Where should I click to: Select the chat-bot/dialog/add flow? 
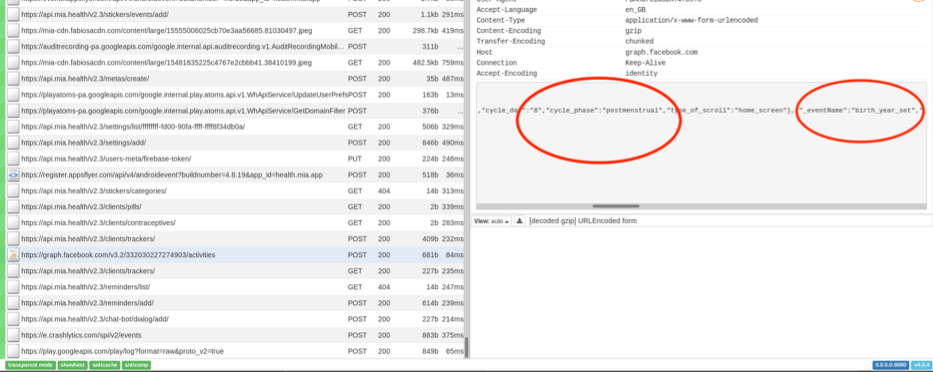235,319
